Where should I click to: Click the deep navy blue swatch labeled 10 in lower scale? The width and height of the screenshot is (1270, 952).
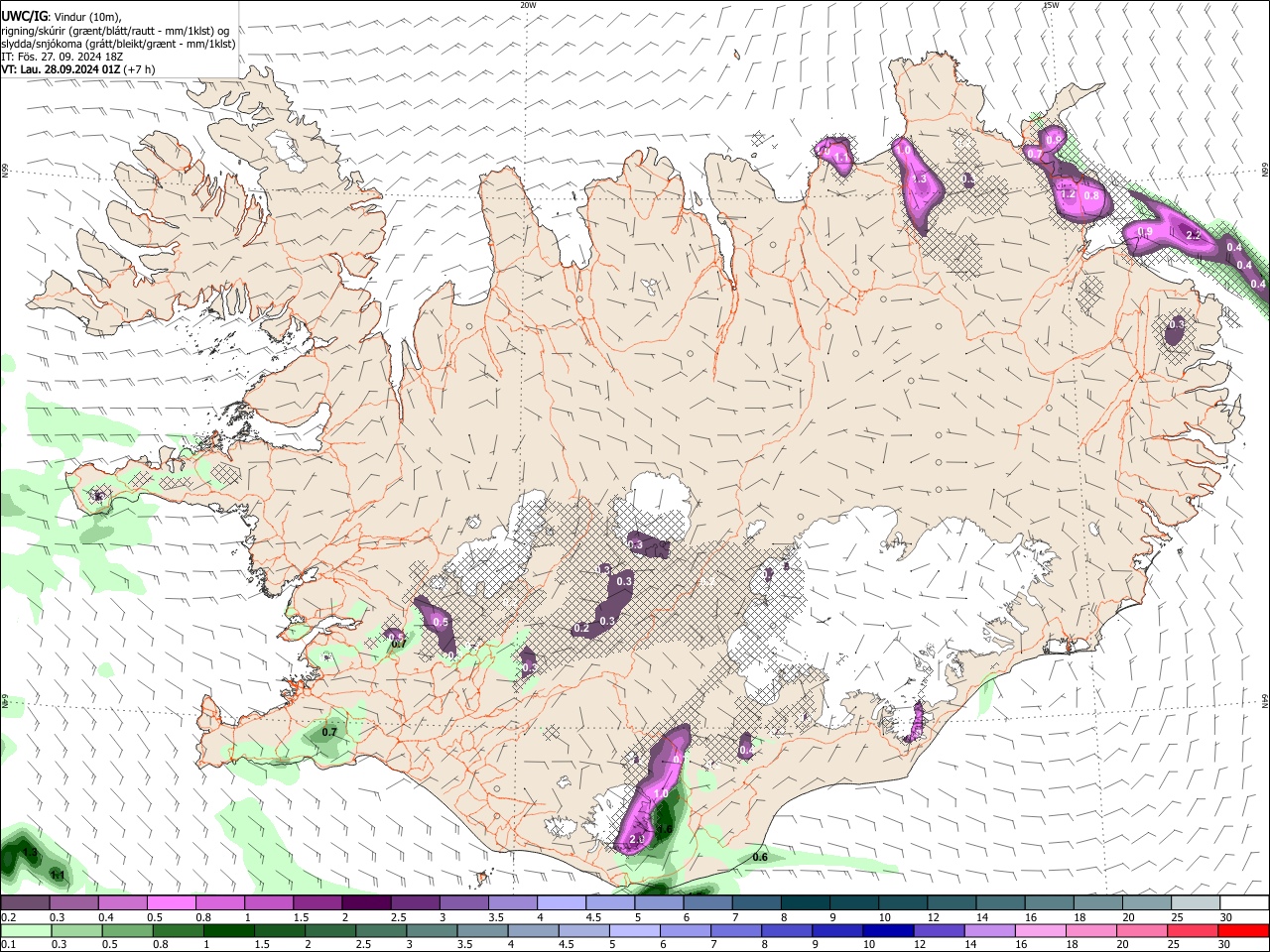pyautogui.click(x=888, y=930)
